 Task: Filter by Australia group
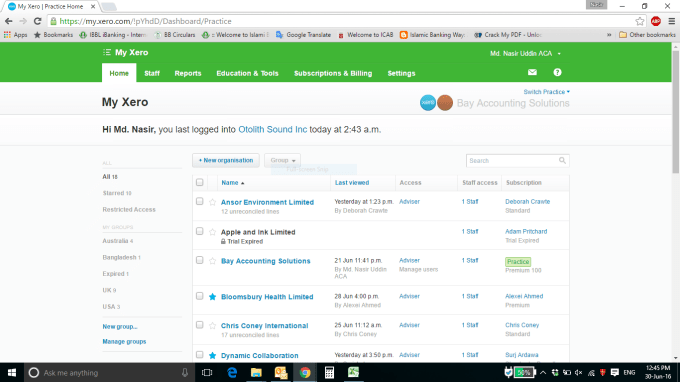(x=118, y=241)
